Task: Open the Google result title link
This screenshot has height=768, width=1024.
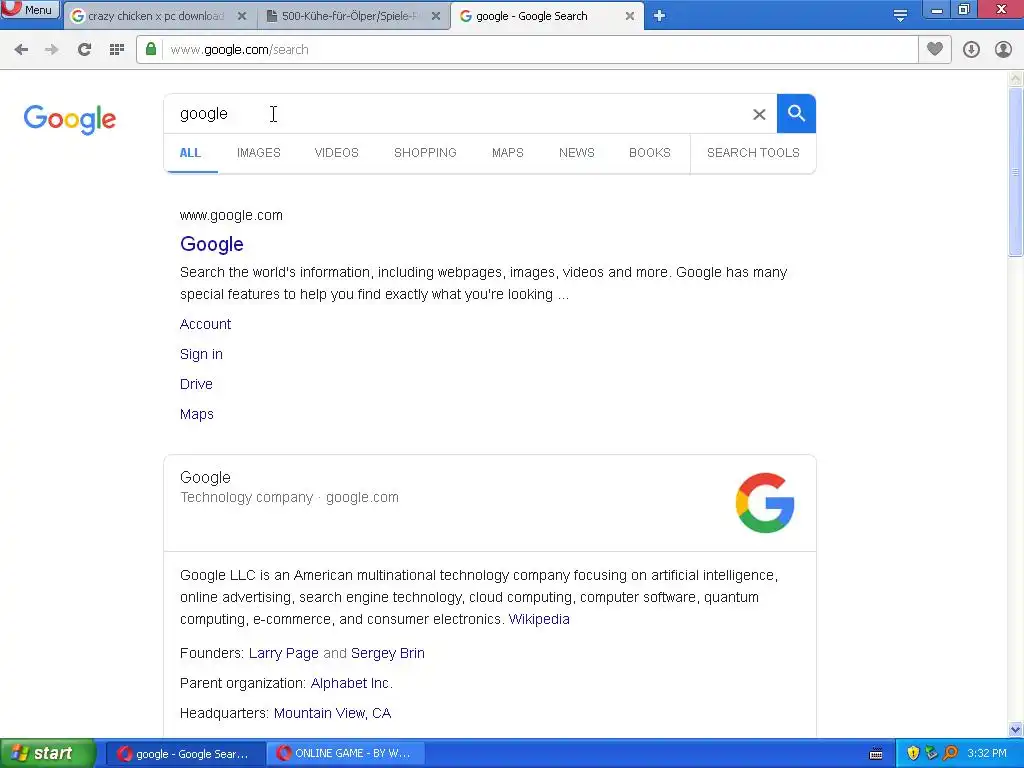Action: coord(212,244)
